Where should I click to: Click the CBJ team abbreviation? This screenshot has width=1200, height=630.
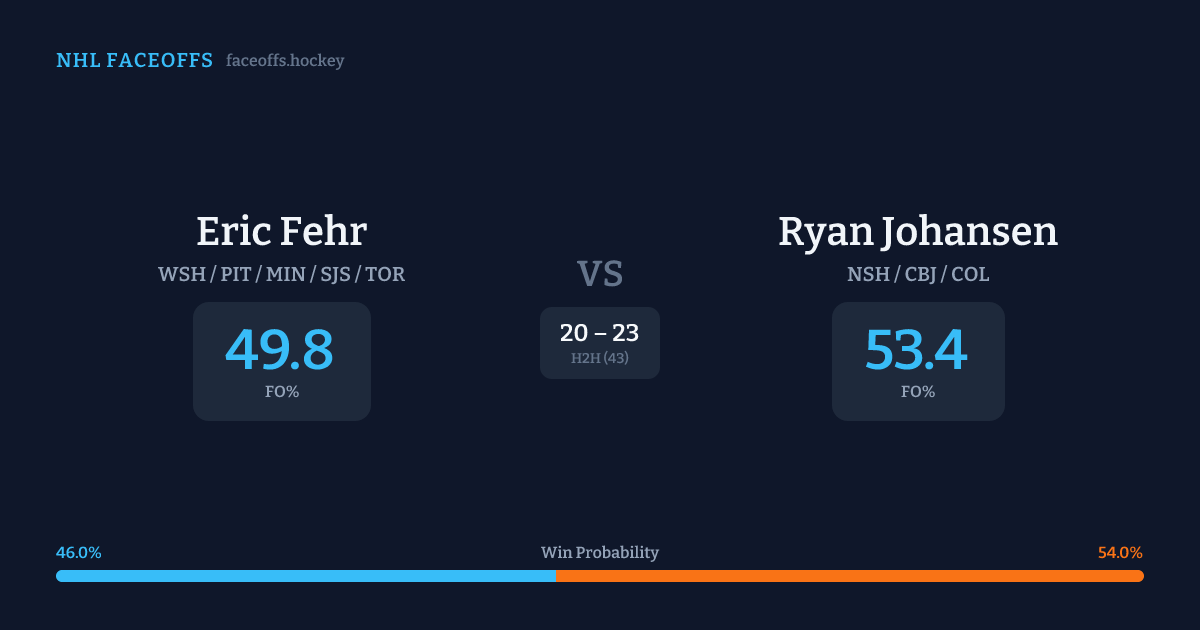(x=920, y=274)
